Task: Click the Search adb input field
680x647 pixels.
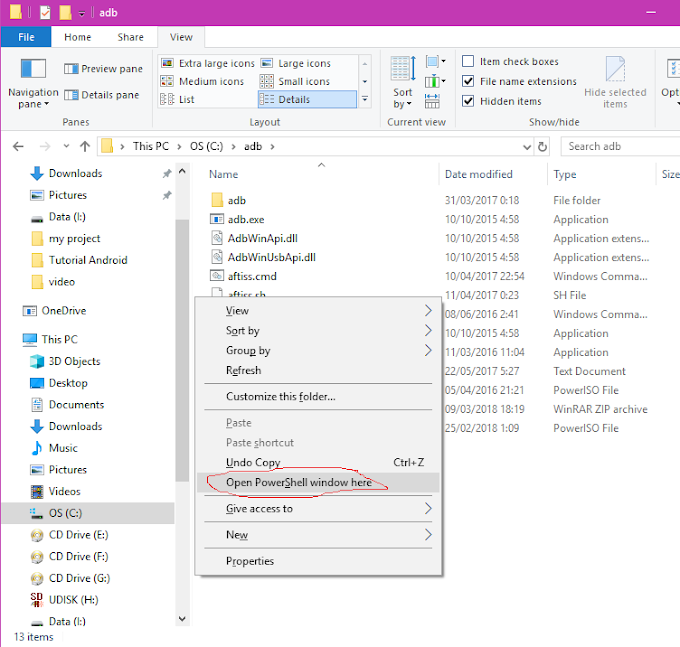Action: pyautogui.click(x=620, y=147)
